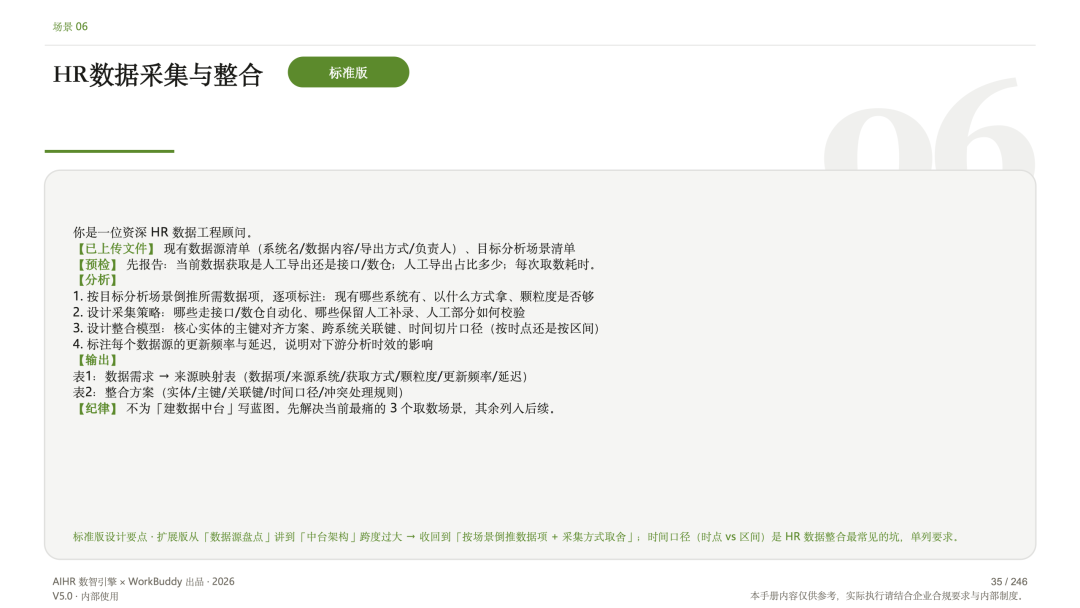1080x608 pixels.
Task: Click the line '你是一位资深 HR 数据工程顾问。'
Action: click(164, 233)
